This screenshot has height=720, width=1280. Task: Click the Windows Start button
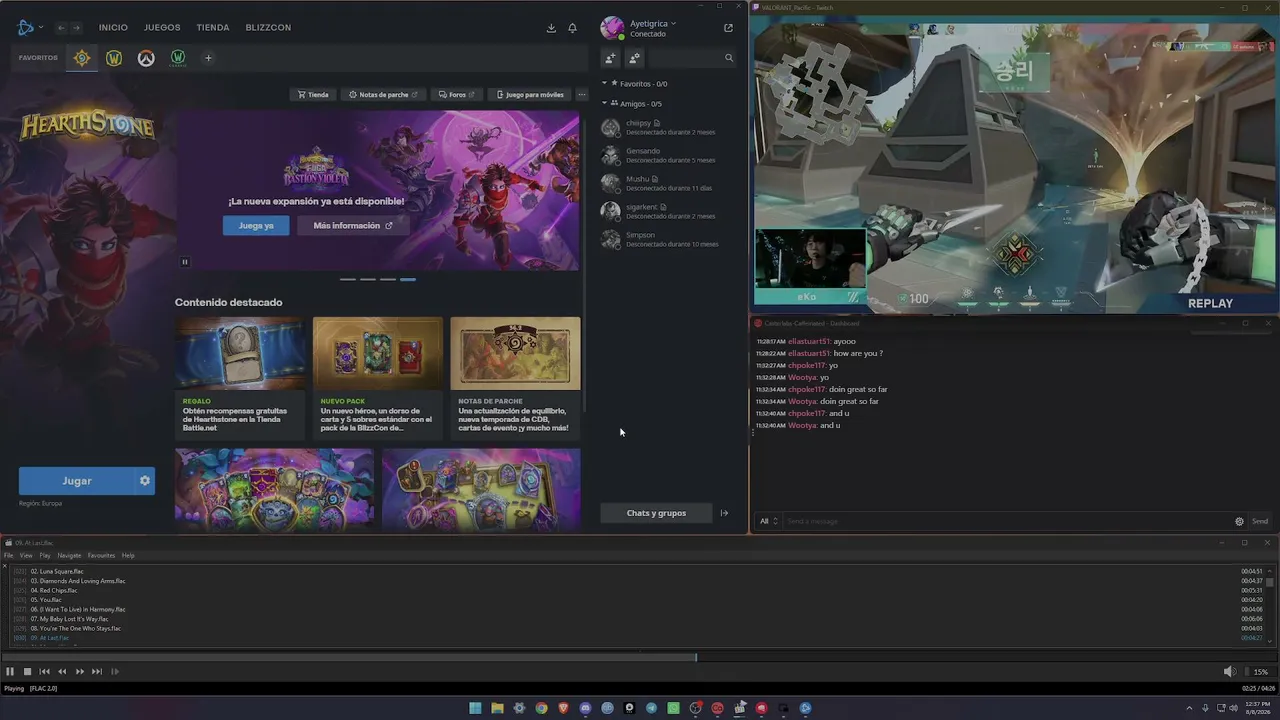(475, 708)
